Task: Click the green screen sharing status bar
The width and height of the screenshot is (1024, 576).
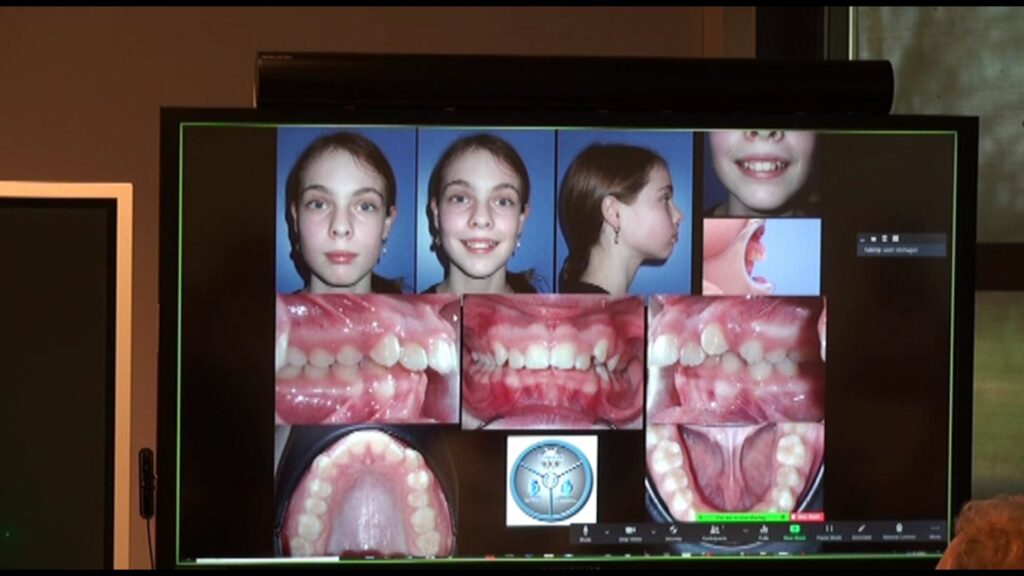Action: tap(742, 517)
